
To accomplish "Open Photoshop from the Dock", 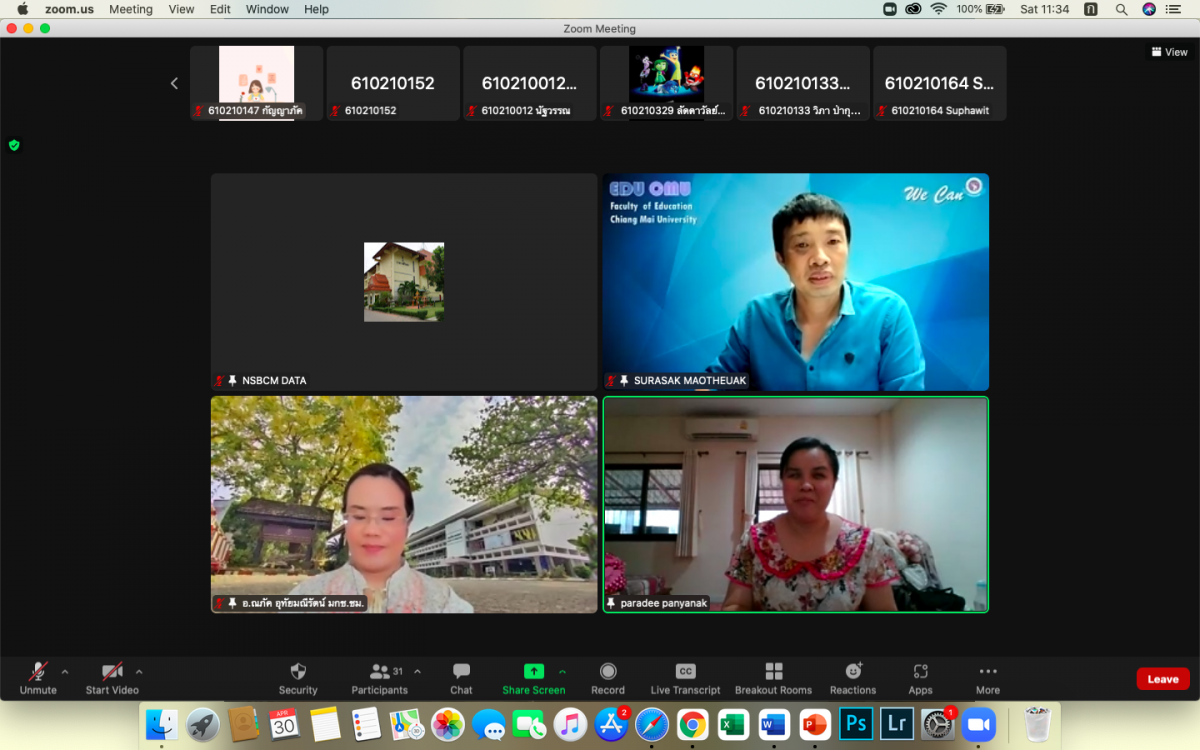I will click(x=855, y=724).
